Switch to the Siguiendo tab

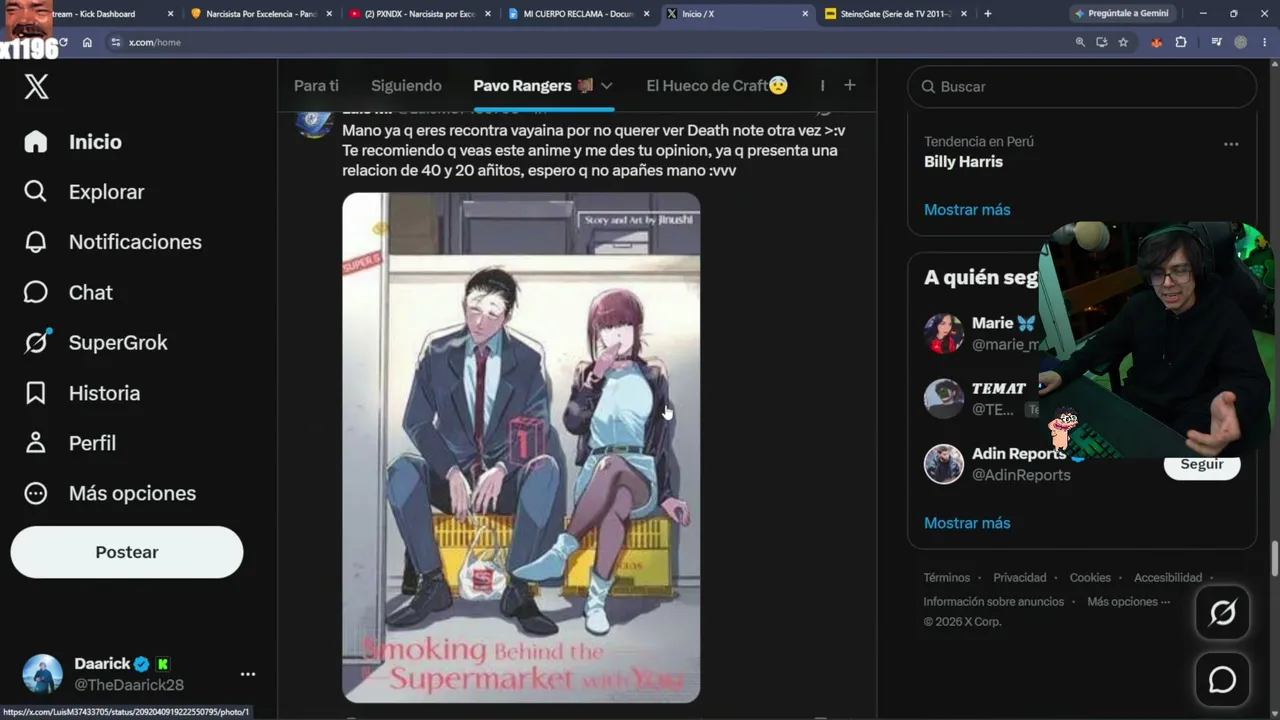[406, 86]
